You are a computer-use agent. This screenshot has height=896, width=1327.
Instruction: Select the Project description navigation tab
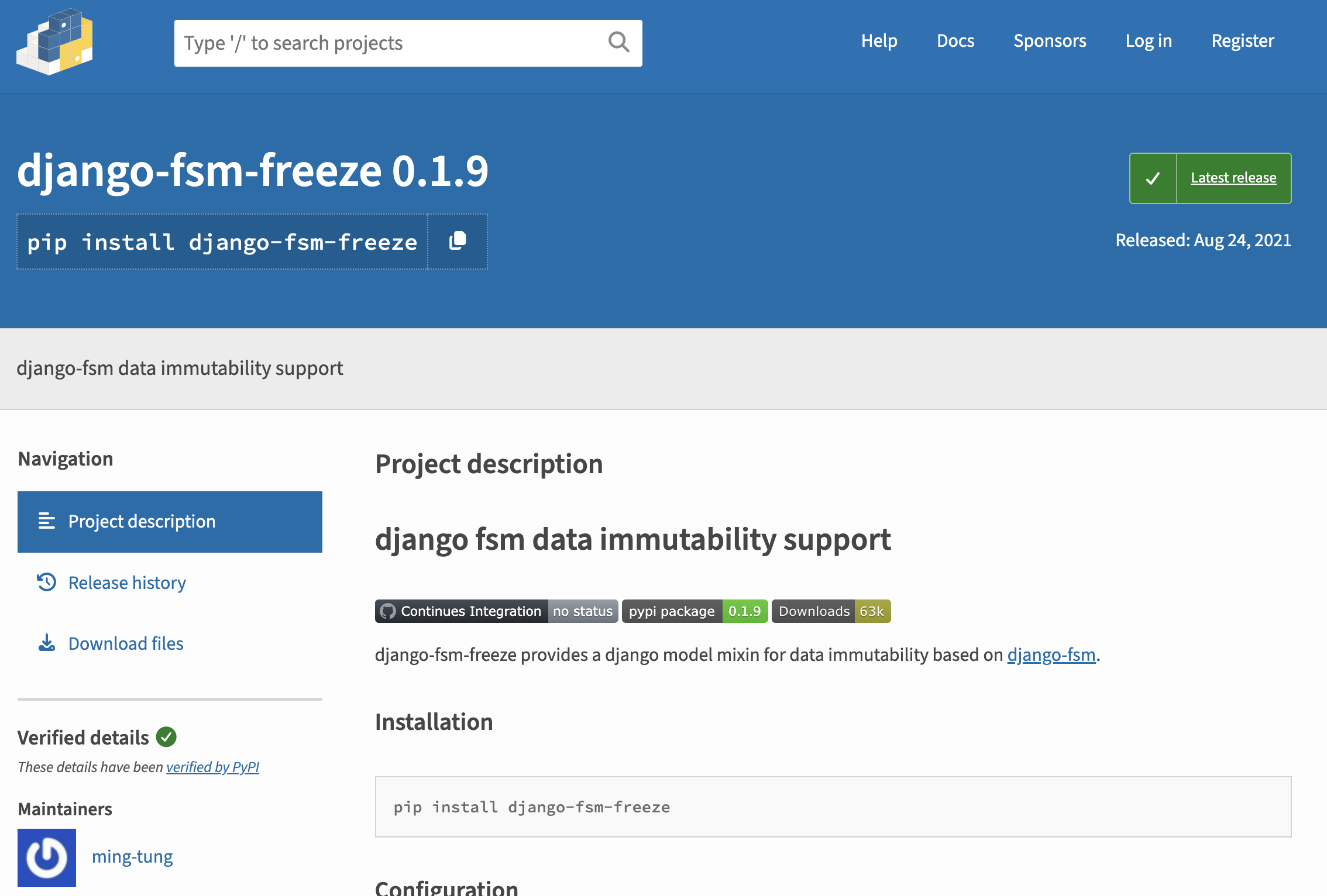170,522
